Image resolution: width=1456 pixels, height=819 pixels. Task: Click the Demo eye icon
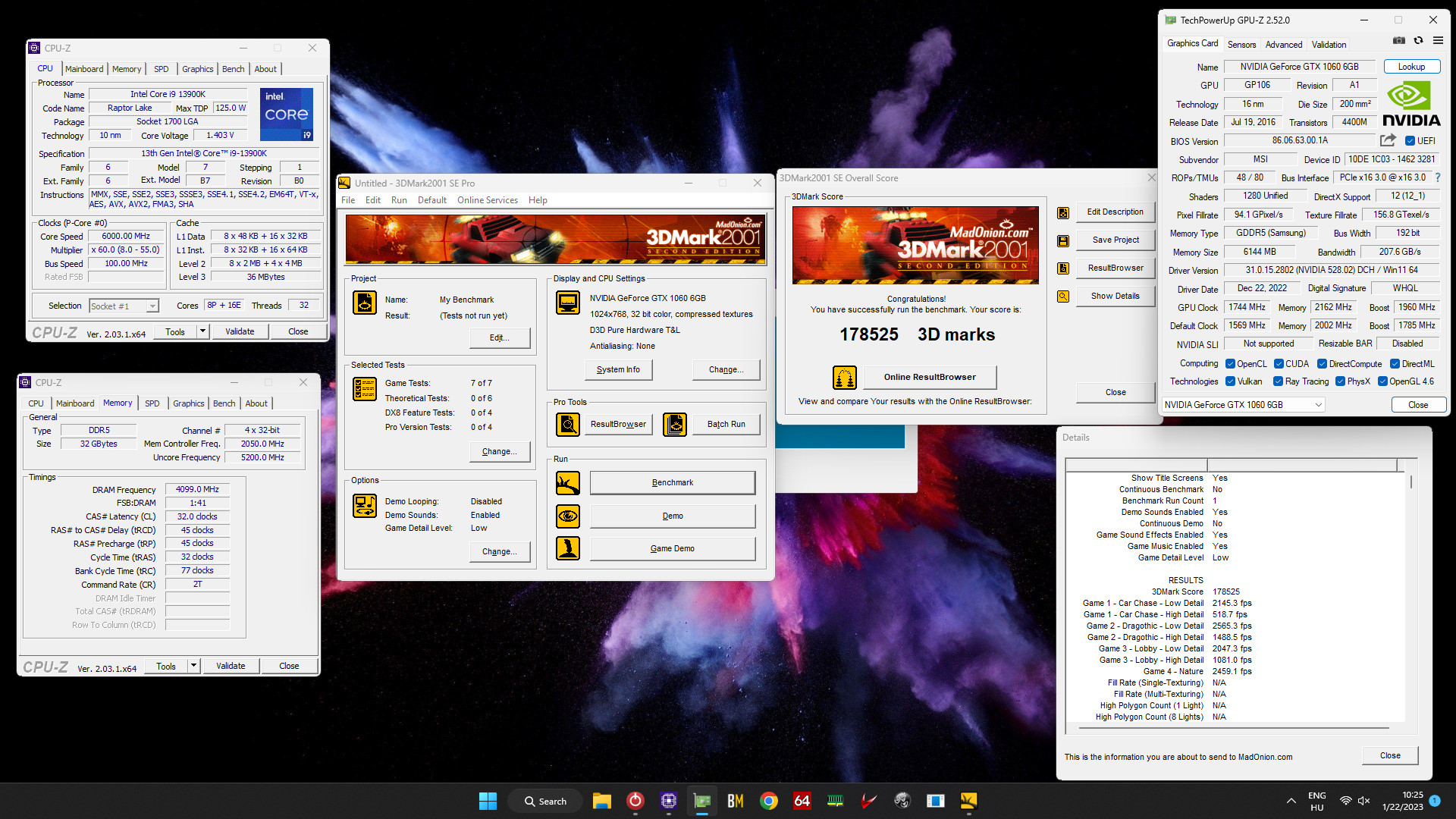568,516
